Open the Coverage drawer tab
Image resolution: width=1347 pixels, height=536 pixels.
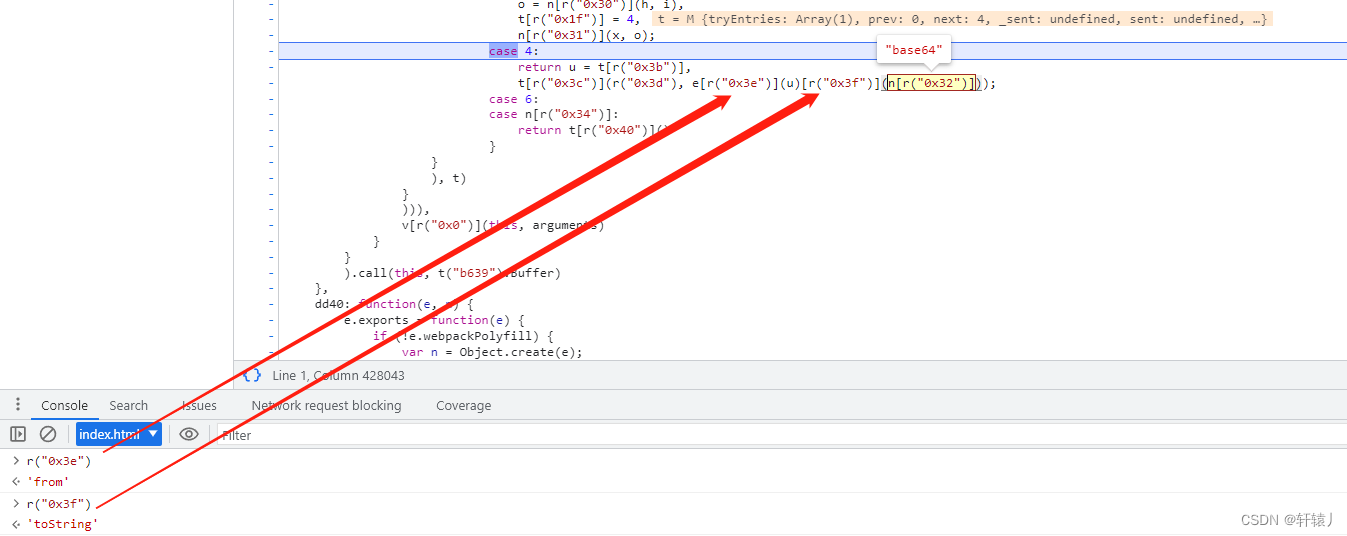pos(463,405)
